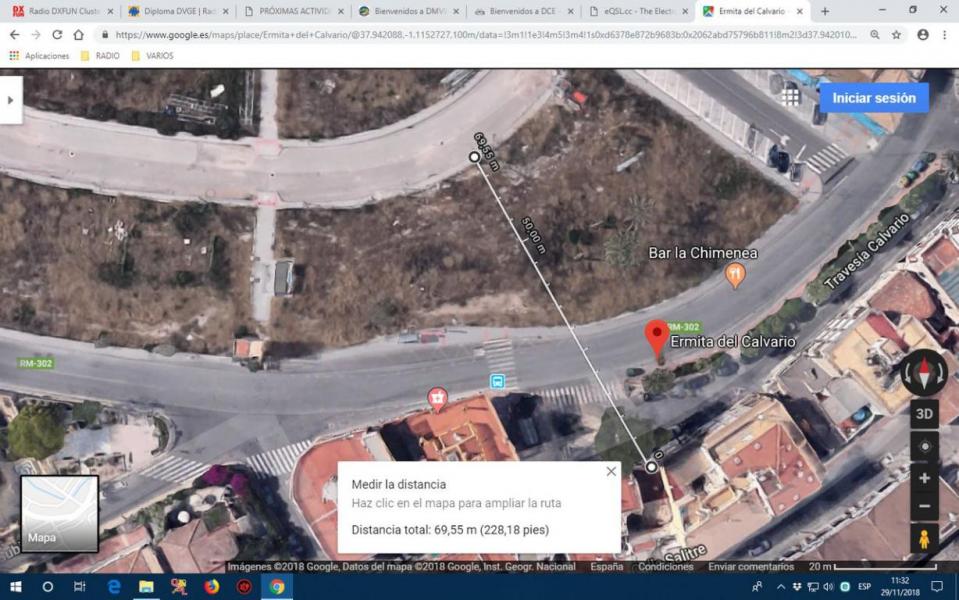Close the Medir la distancia popup
959x600 pixels.
tap(611, 471)
